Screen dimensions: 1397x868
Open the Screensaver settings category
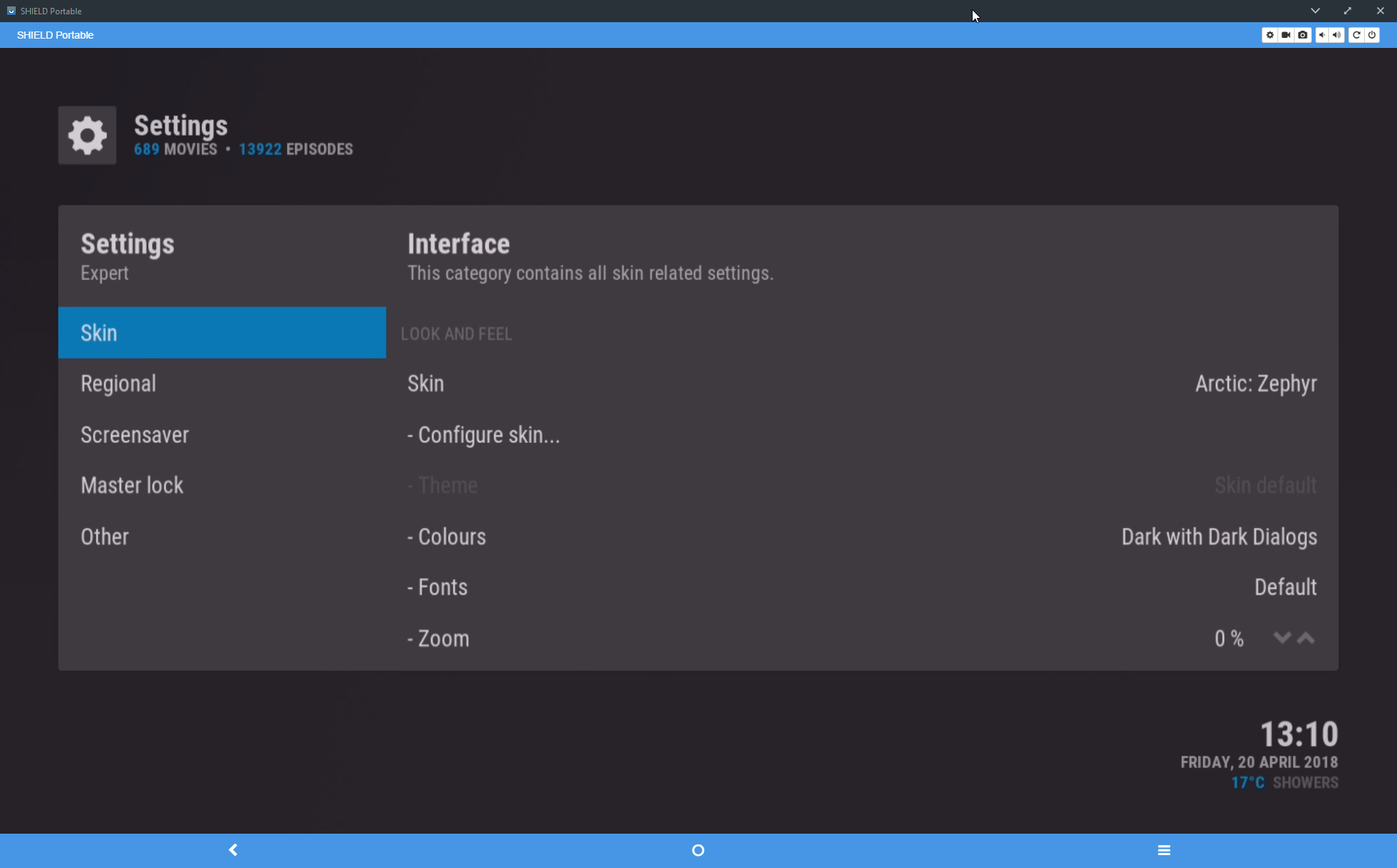(222, 434)
